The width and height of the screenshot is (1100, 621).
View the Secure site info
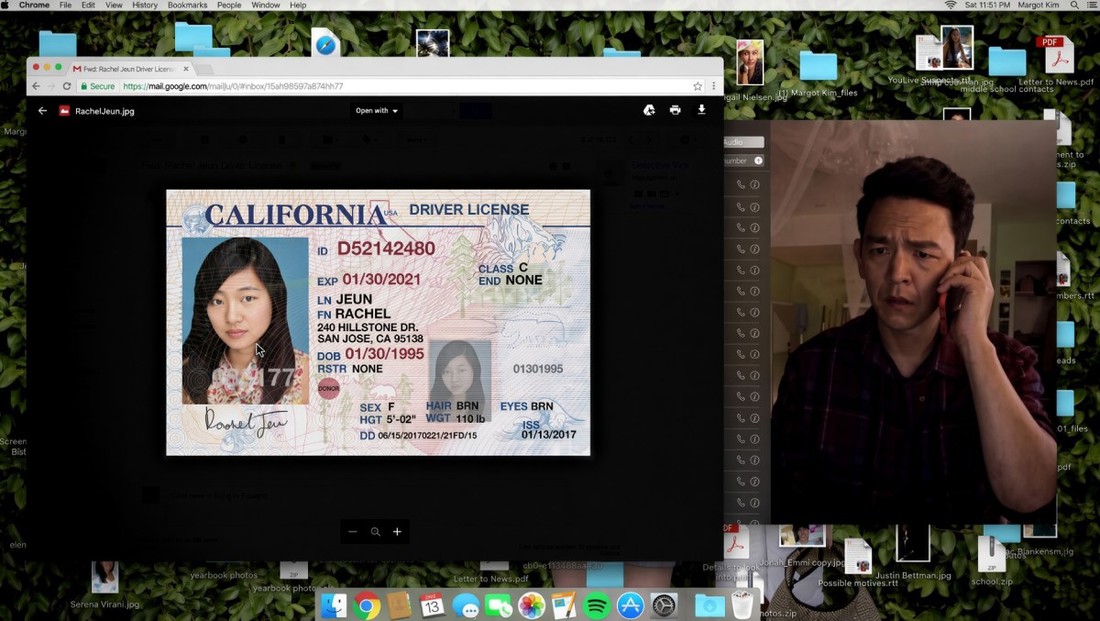point(98,86)
